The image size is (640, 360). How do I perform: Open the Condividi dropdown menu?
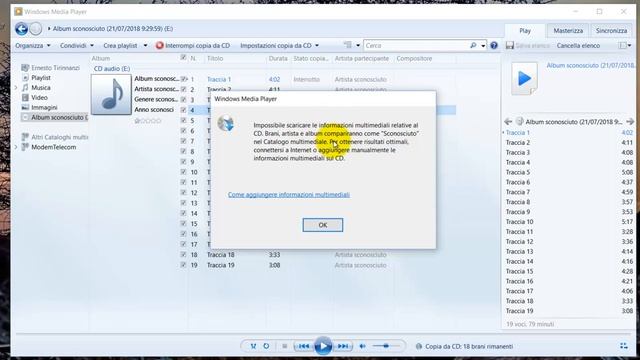[77, 45]
